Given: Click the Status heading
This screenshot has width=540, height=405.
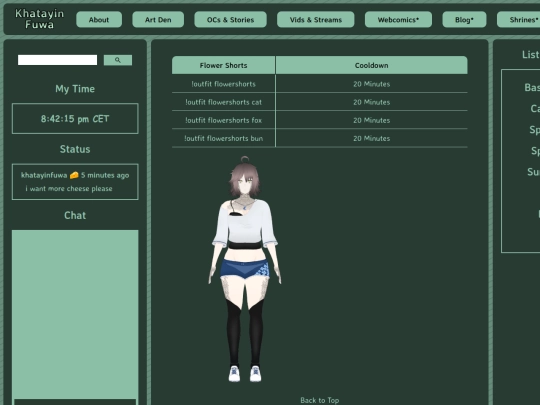Looking at the screenshot, I should click(x=75, y=149).
